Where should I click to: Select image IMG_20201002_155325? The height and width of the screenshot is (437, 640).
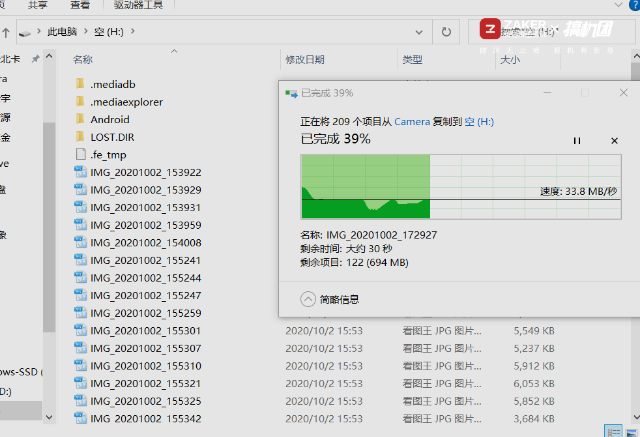[138, 401]
